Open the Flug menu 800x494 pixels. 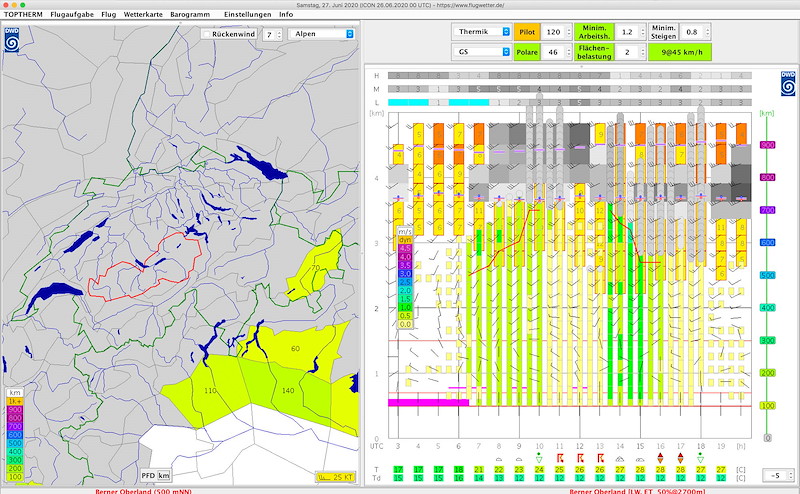(x=109, y=14)
